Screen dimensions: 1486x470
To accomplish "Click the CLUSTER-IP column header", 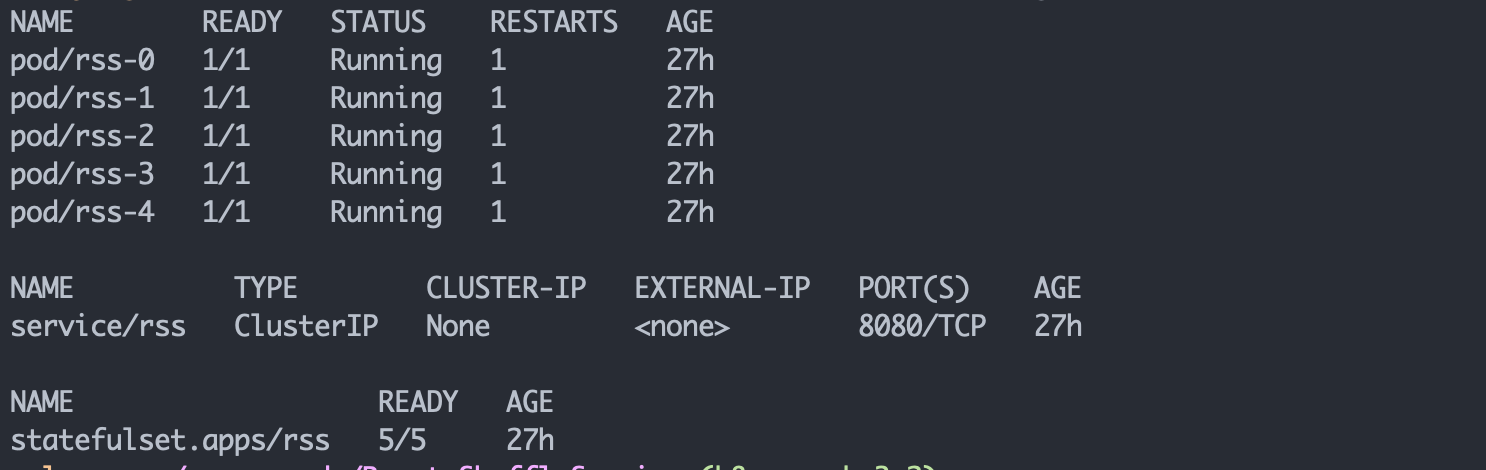I will (x=506, y=289).
